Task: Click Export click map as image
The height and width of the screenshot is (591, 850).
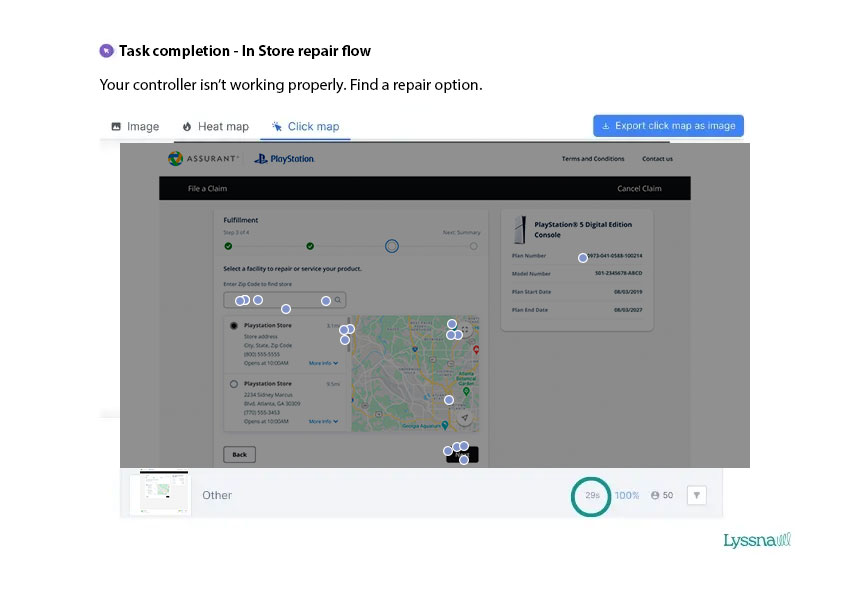Action: coord(668,126)
